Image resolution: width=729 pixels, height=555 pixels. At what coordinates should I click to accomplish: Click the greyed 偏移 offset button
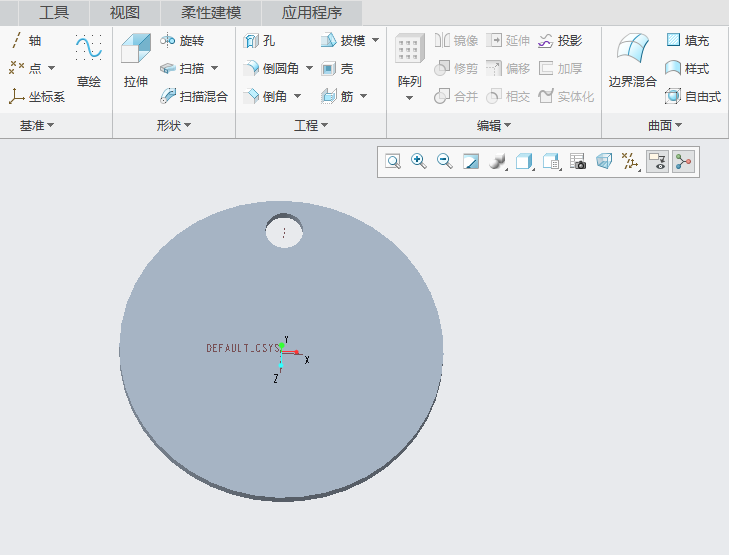(508, 69)
